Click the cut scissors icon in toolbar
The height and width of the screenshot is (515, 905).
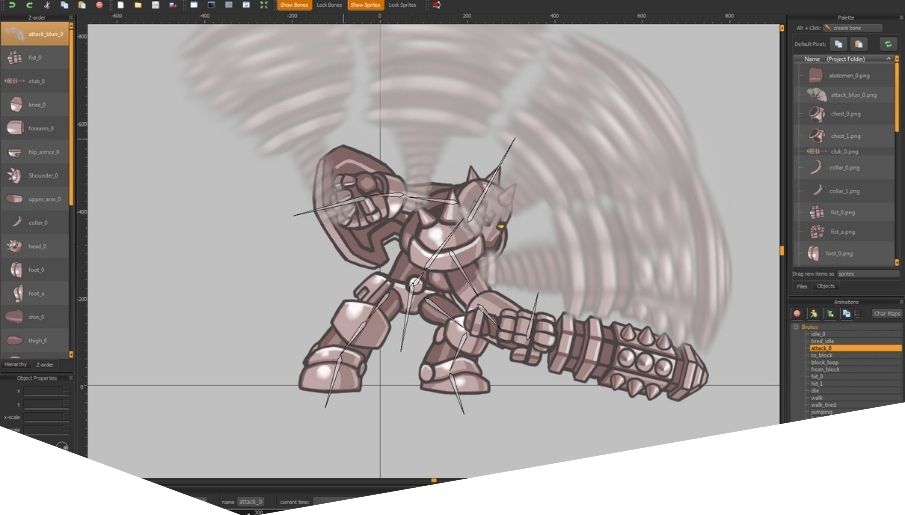(x=47, y=5)
